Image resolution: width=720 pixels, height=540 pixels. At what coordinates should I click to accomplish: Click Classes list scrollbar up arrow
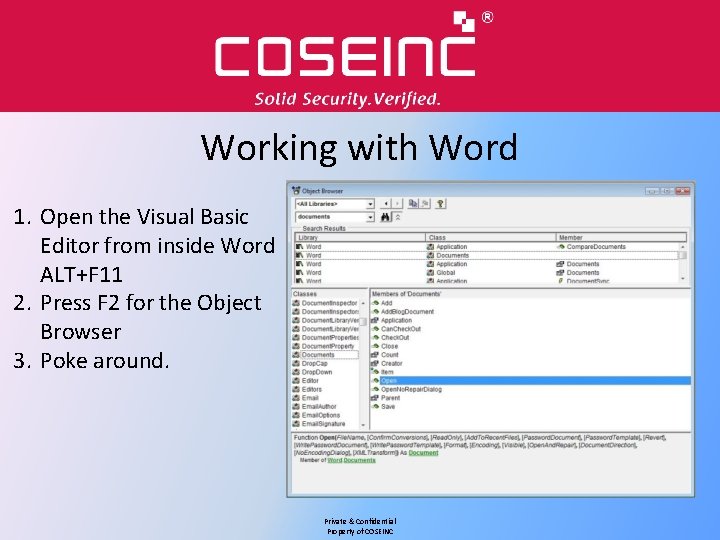point(363,303)
